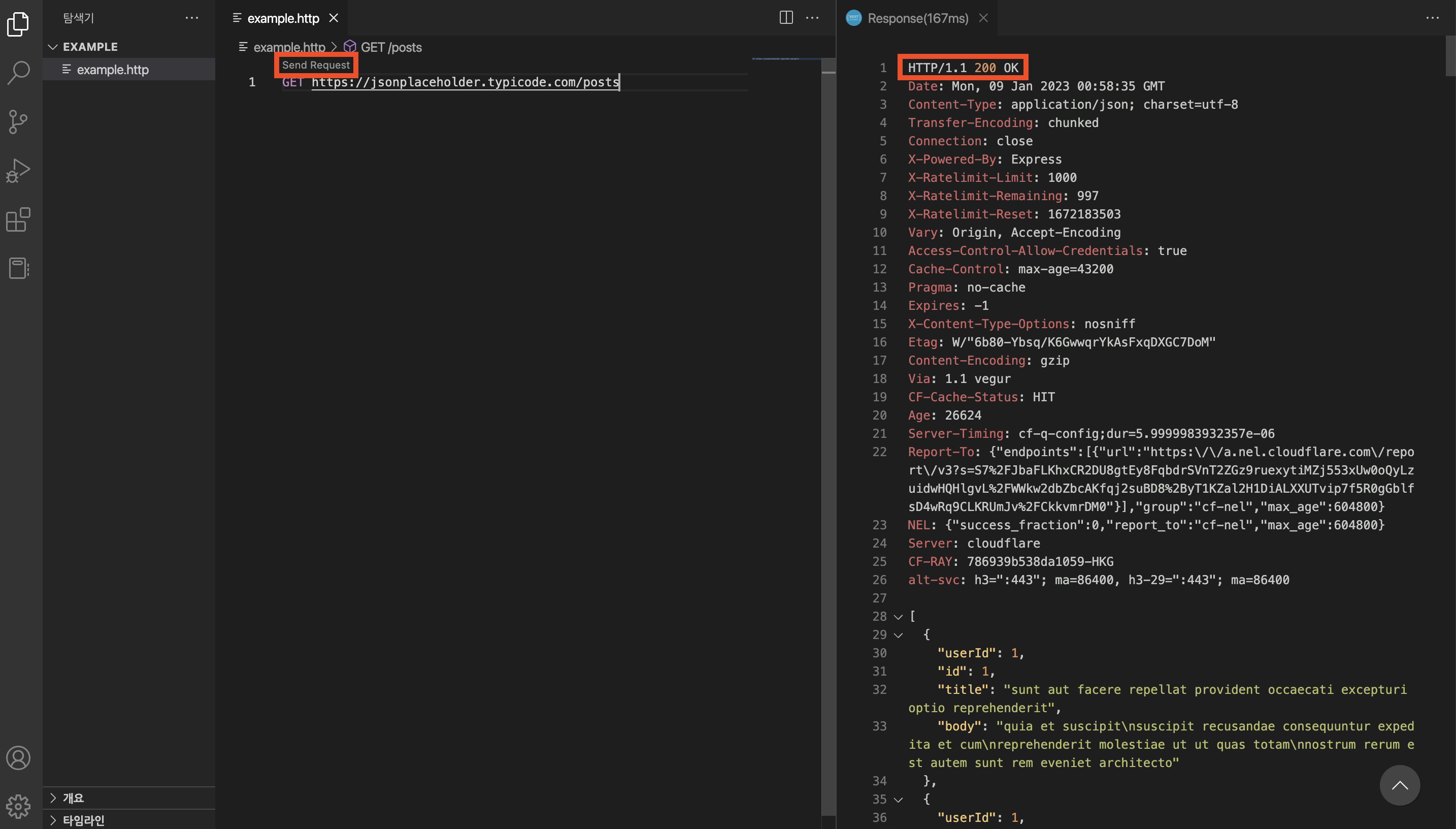Collapse the EXAMPLE folder section
Screen dimensions: 1456x829
[x=129, y=47]
